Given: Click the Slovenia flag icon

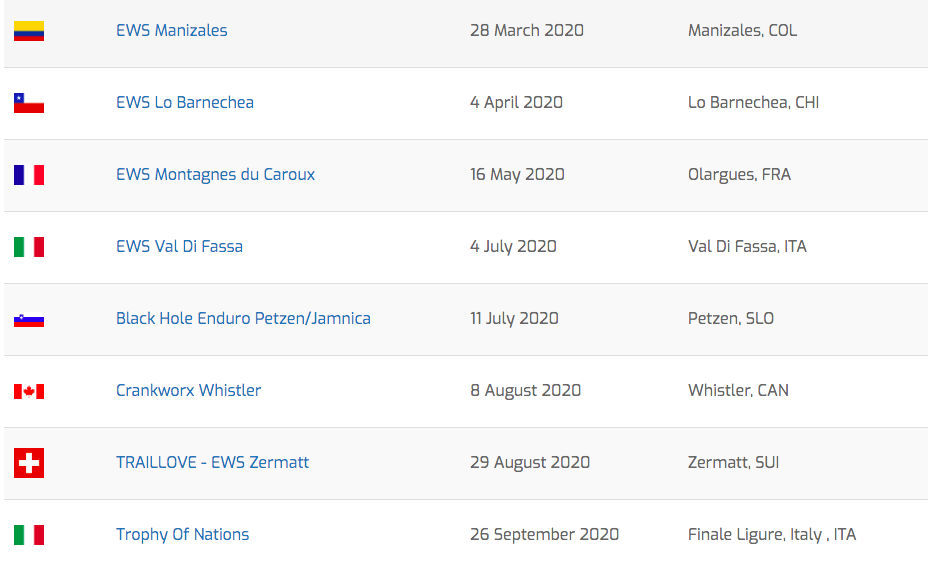Looking at the screenshot, I should (29, 320).
